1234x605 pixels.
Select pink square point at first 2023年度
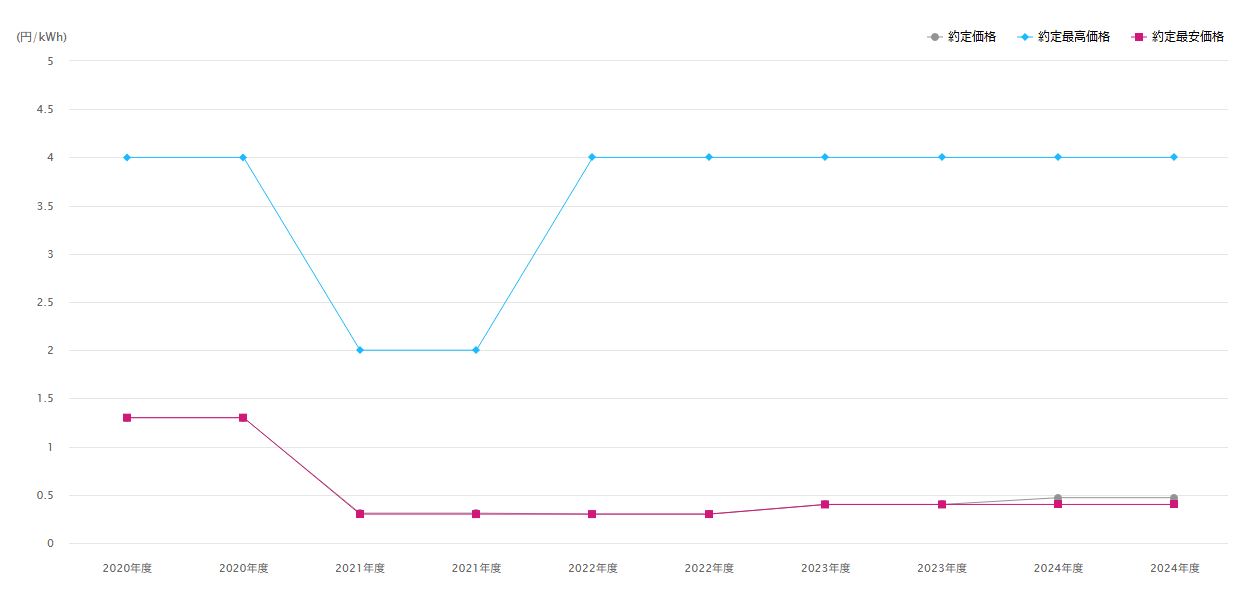pyautogui.click(x=825, y=505)
